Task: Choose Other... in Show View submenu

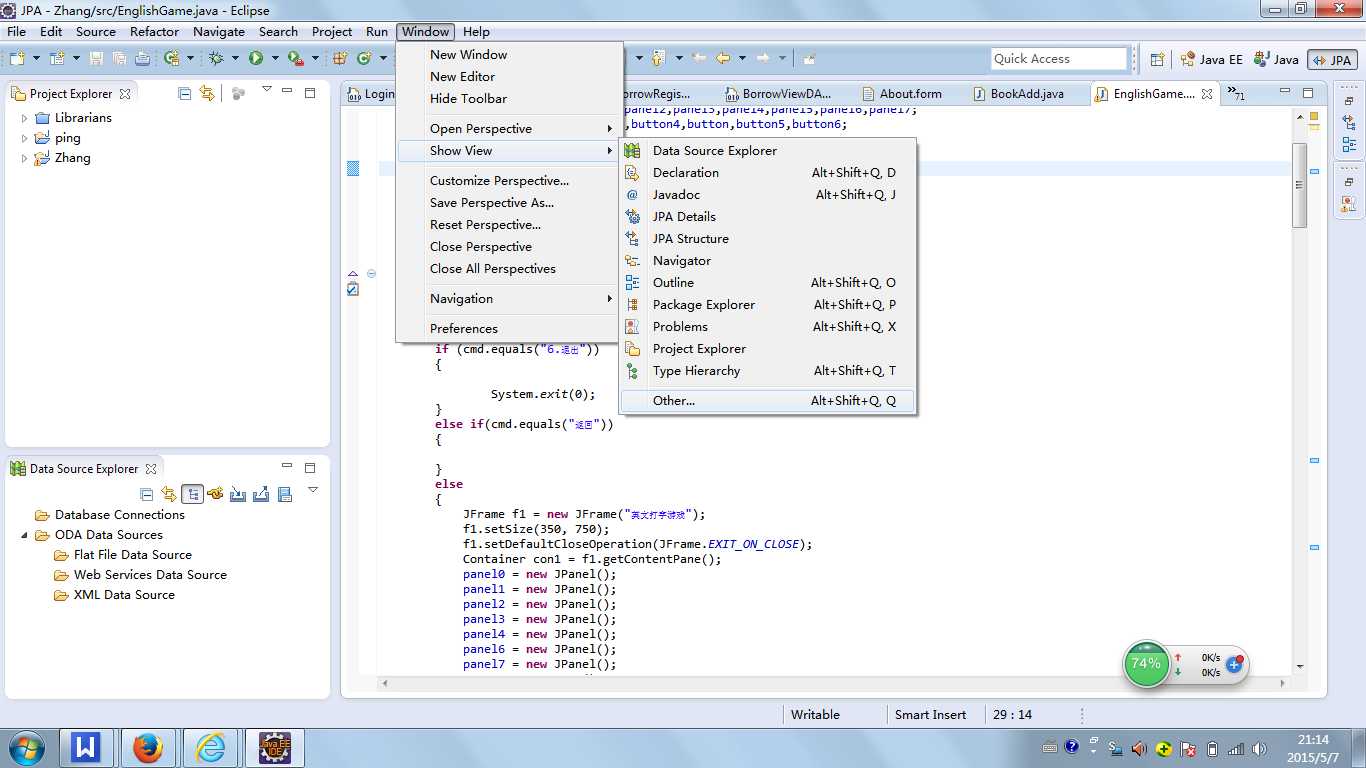Action: coord(767,401)
